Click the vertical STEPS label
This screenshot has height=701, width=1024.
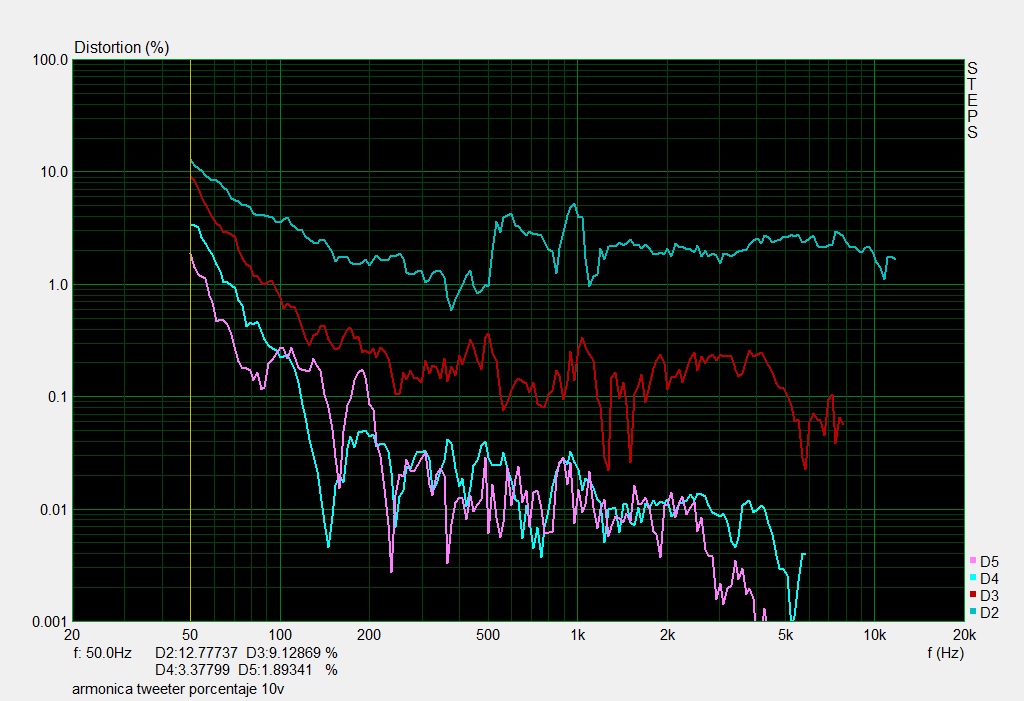click(972, 100)
